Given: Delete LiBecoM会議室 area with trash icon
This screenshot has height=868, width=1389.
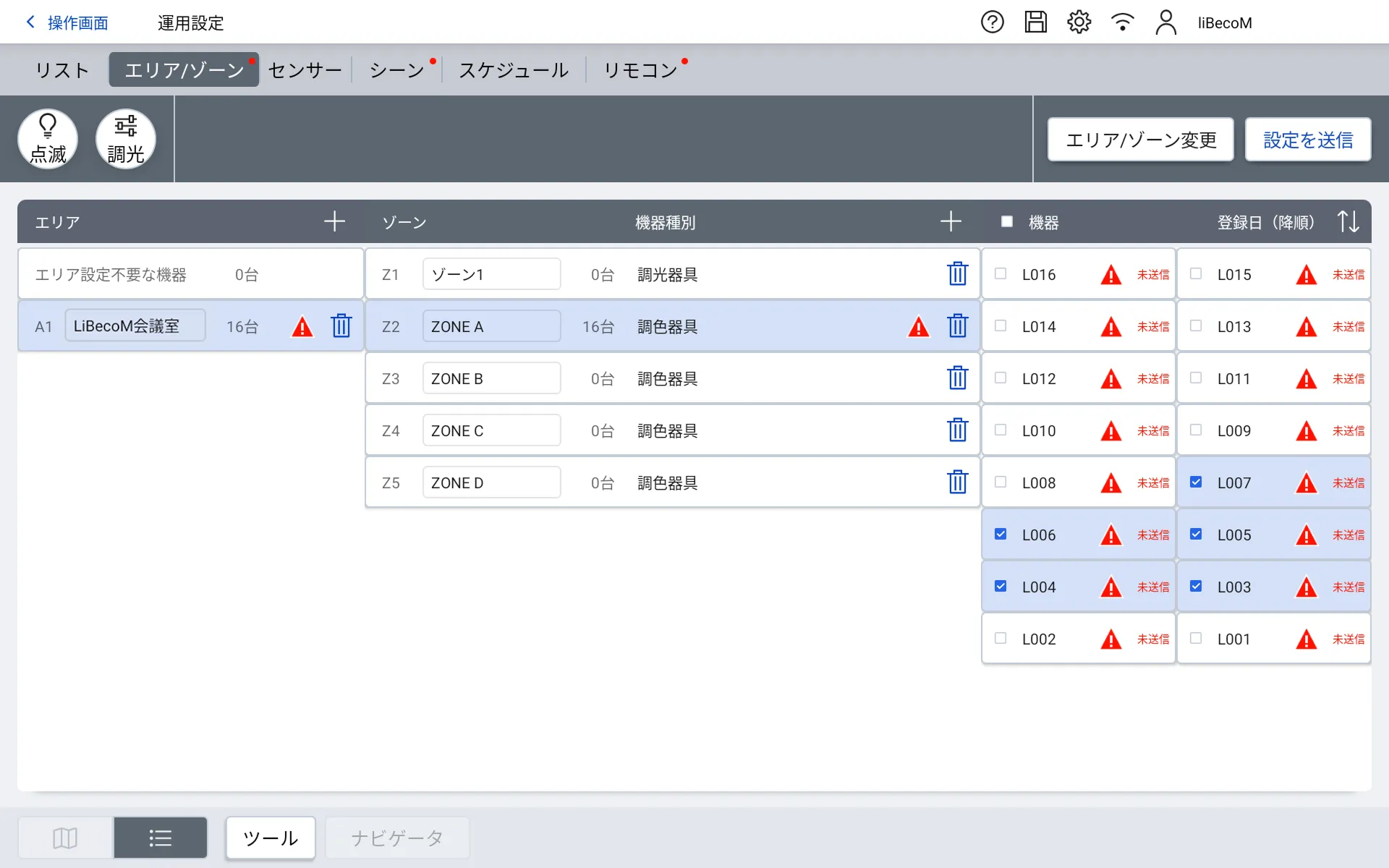Looking at the screenshot, I should point(341,326).
